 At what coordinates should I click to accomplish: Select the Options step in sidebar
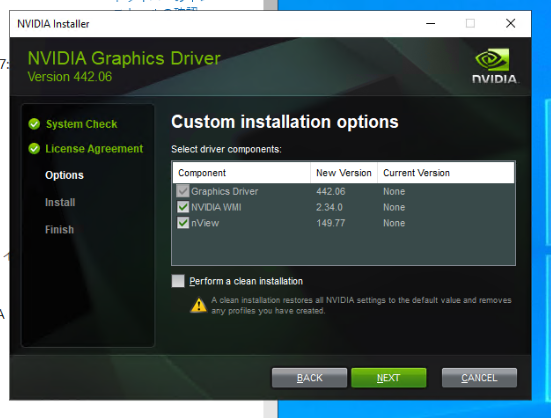(x=64, y=175)
